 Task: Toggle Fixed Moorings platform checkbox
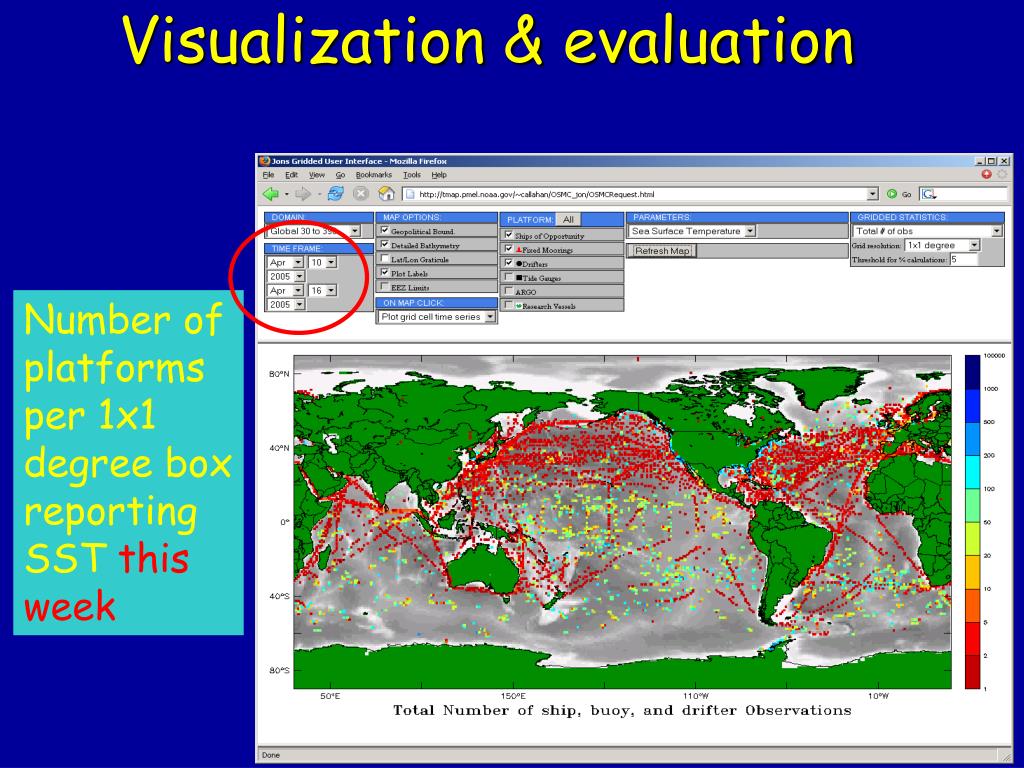pos(509,249)
